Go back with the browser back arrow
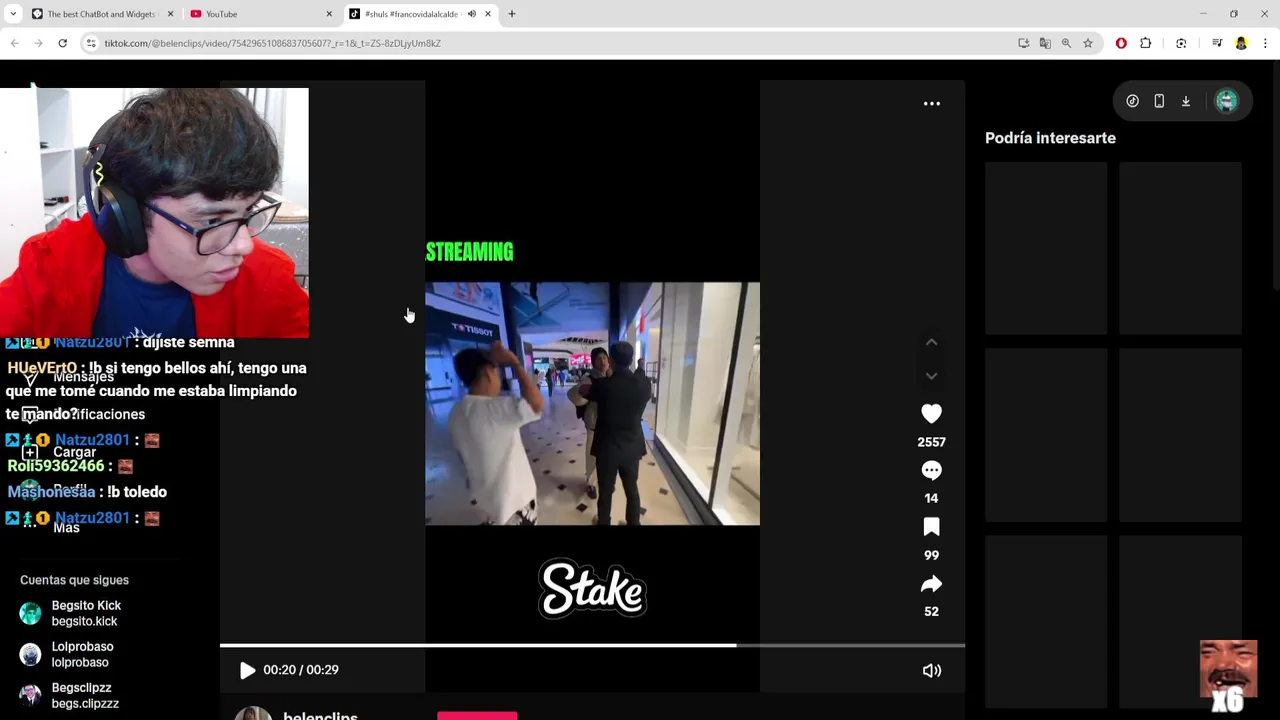The height and width of the screenshot is (720, 1280). tap(15, 43)
